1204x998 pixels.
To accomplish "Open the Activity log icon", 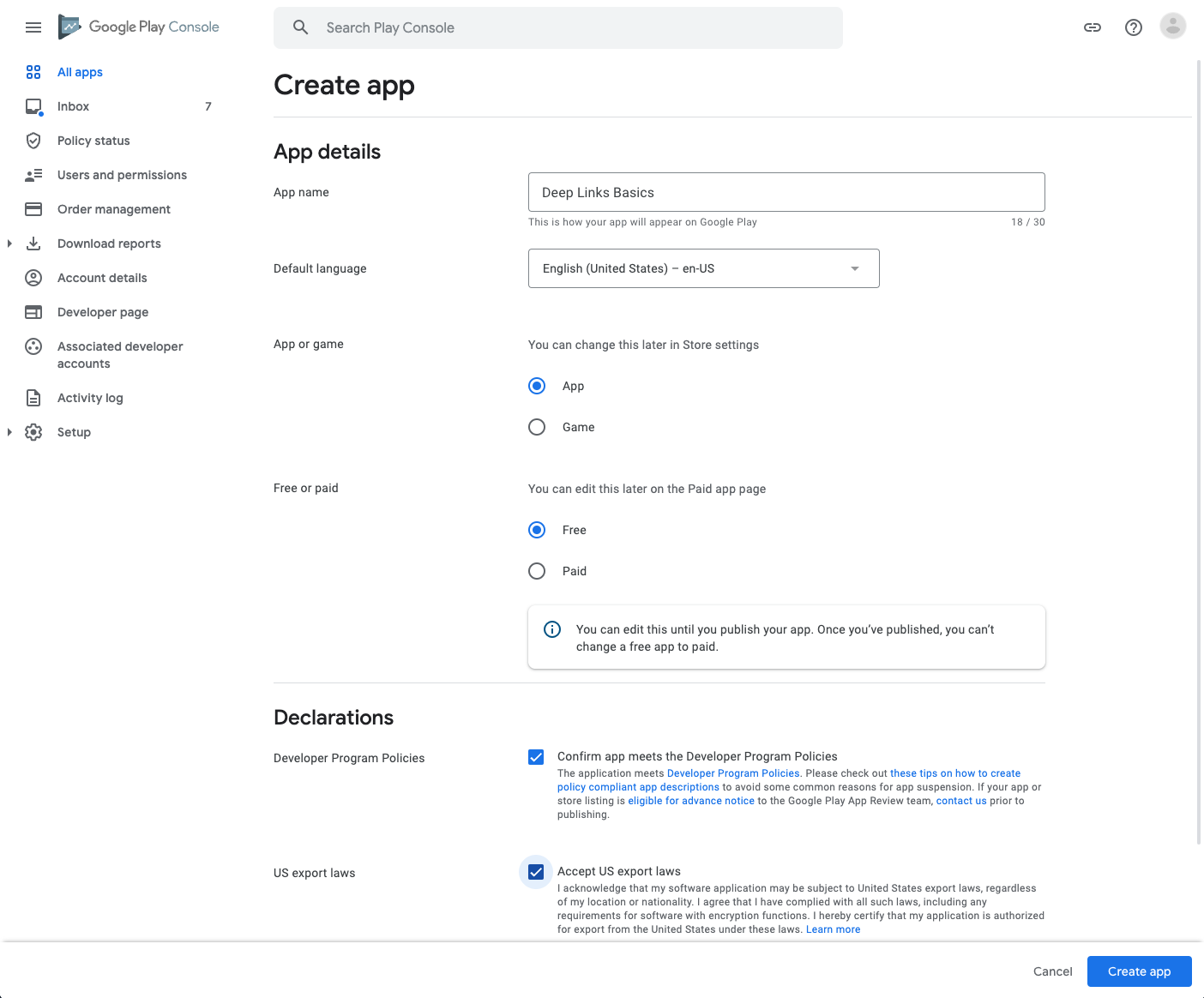I will point(33,398).
